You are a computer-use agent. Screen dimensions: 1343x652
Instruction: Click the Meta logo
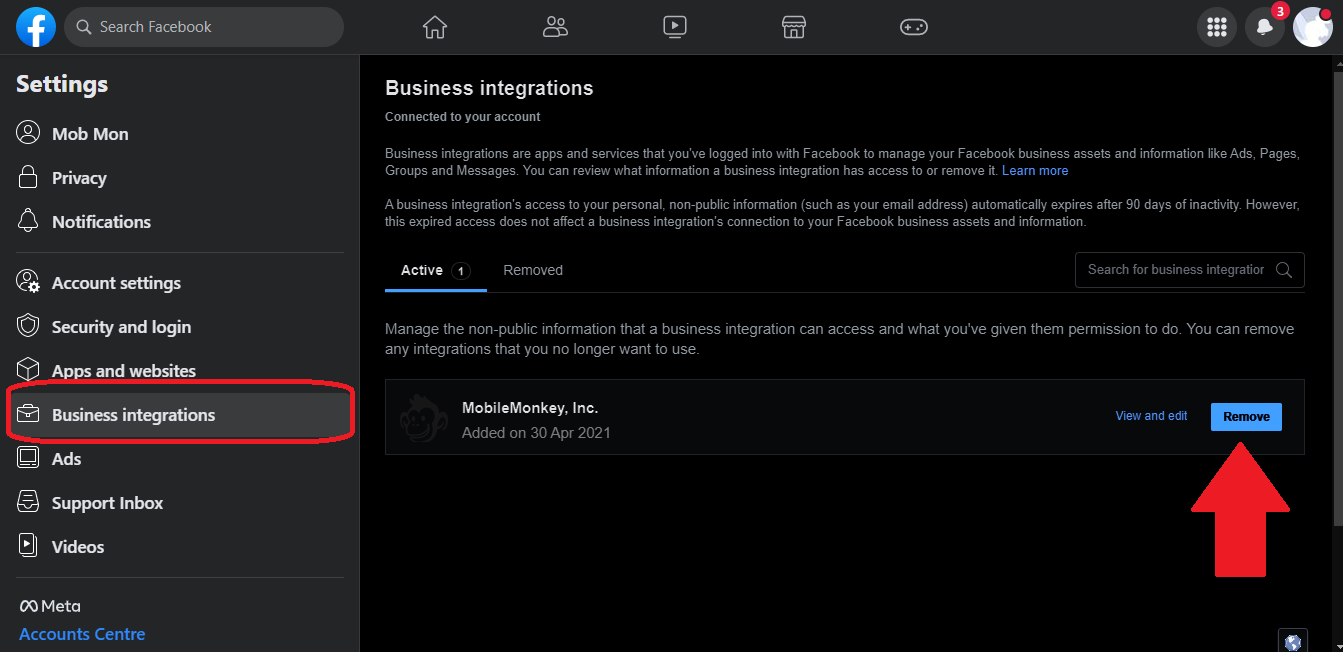(x=50, y=606)
